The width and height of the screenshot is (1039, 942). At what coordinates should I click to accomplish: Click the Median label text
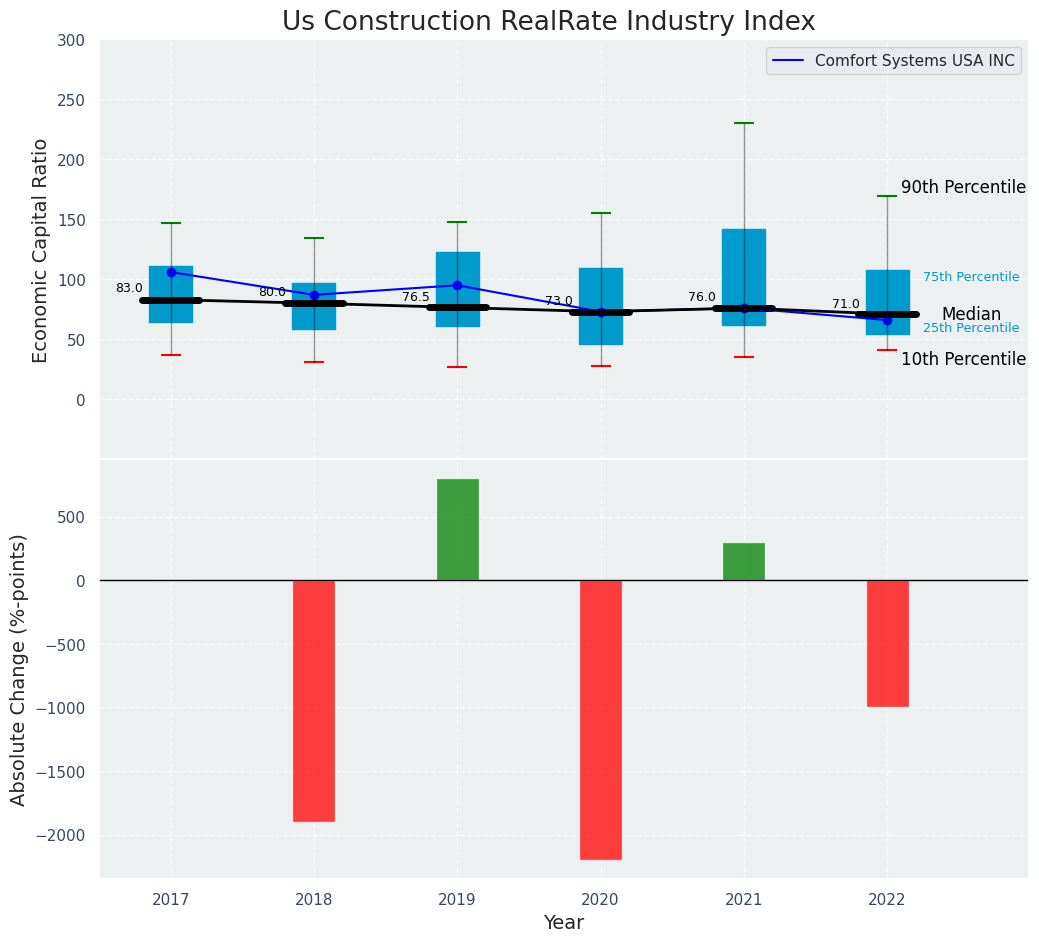[971, 314]
